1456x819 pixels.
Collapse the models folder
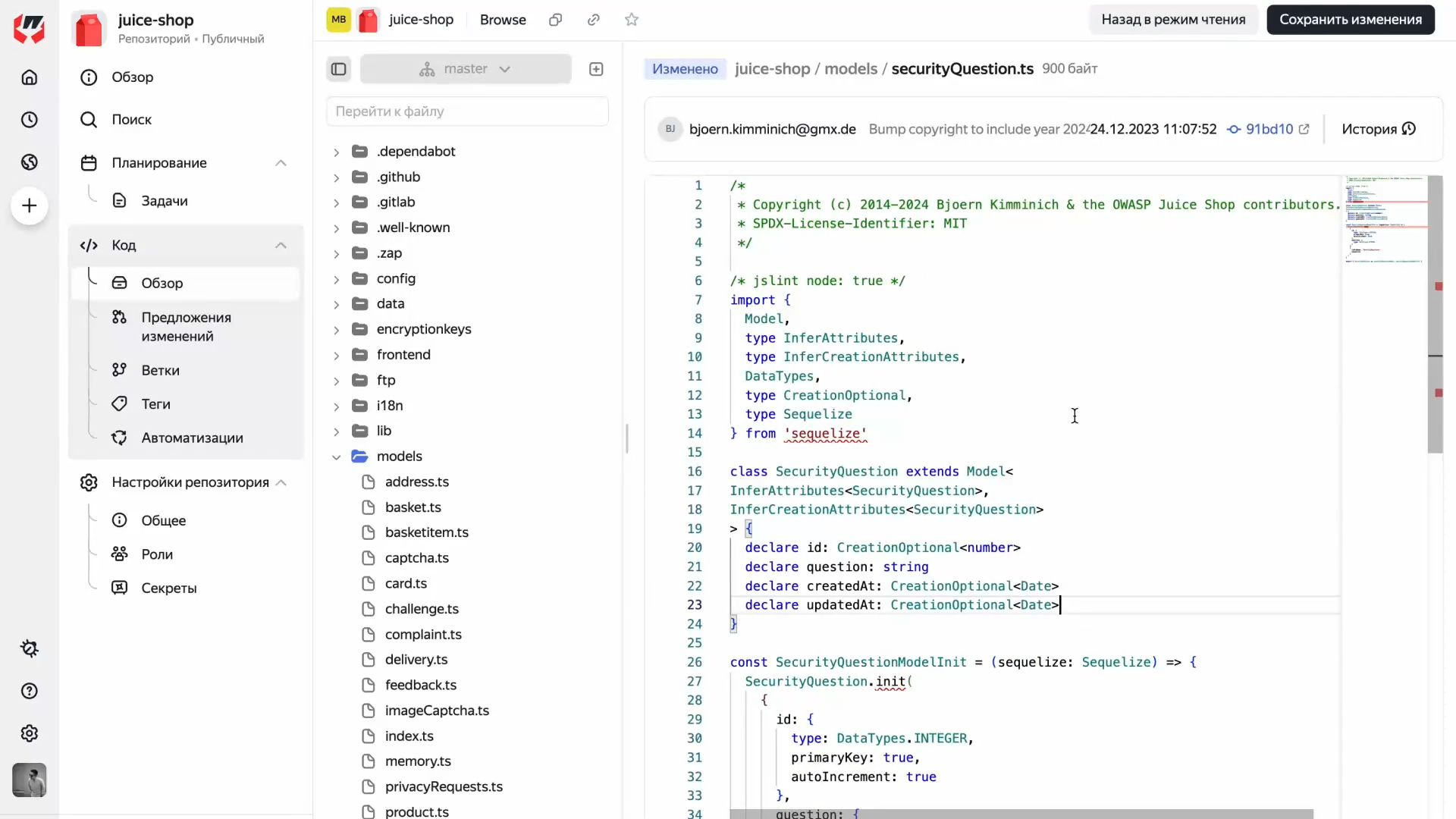click(x=336, y=457)
